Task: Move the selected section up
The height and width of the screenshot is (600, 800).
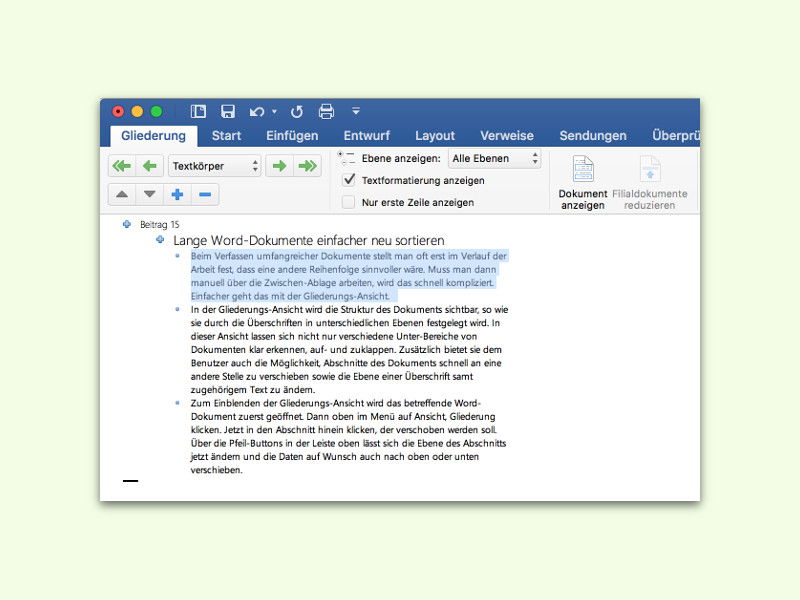Action: pos(122,194)
